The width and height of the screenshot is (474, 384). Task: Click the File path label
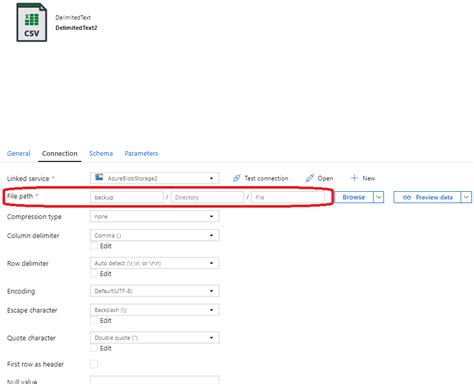pos(20,196)
